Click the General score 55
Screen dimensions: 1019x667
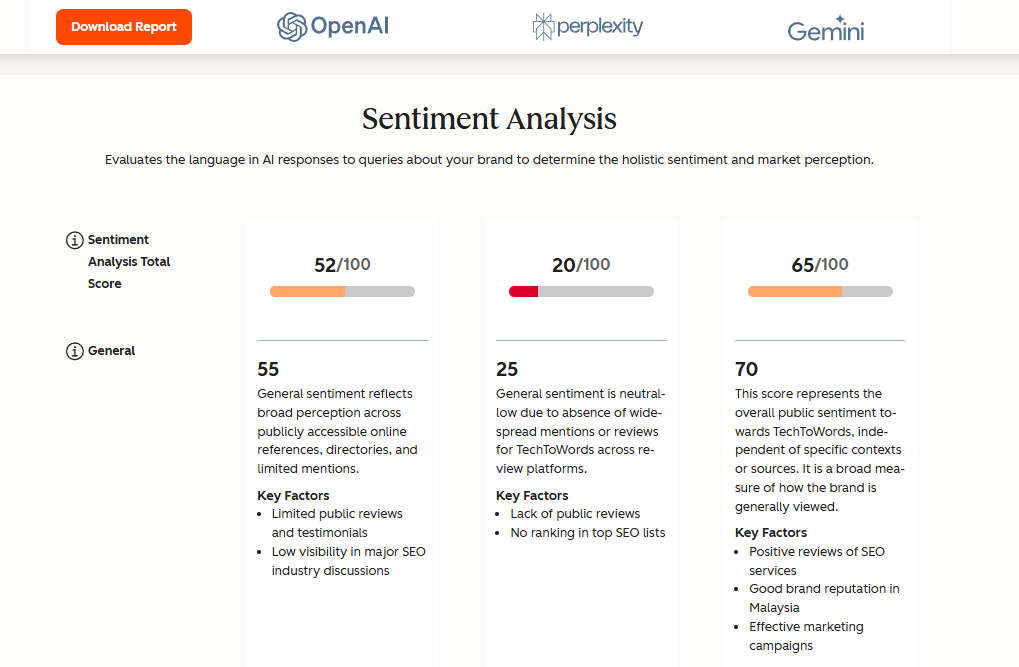pos(268,370)
